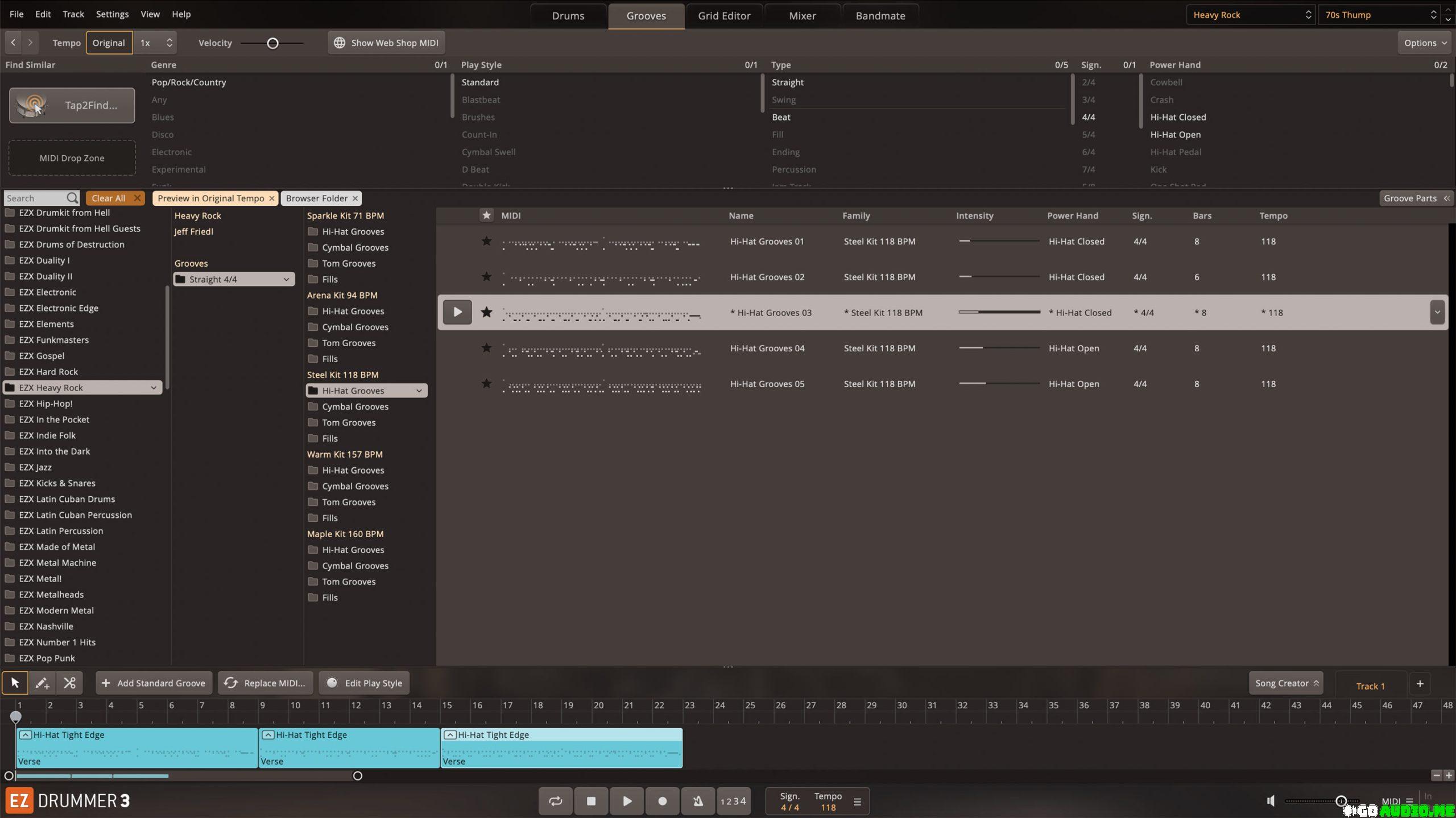This screenshot has height=818, width=1456.
Task: Open the Settings menu
Action: tap(112, 14)
